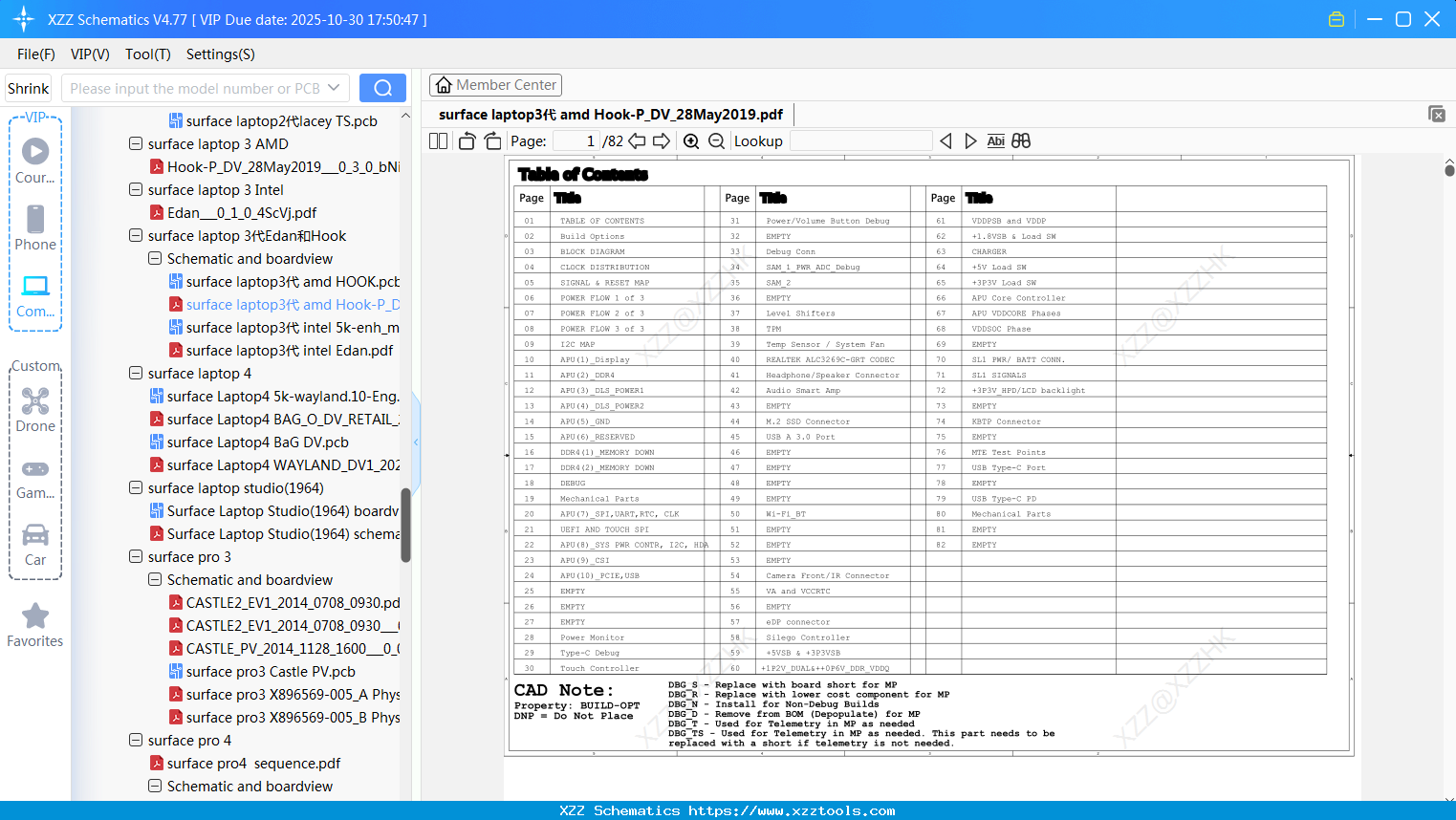Image resolution: width=1456 pixels, height=820 pixels.
Task: Open Surface Laptop Studio(1964) boardview file
Action: coord(273,510)
